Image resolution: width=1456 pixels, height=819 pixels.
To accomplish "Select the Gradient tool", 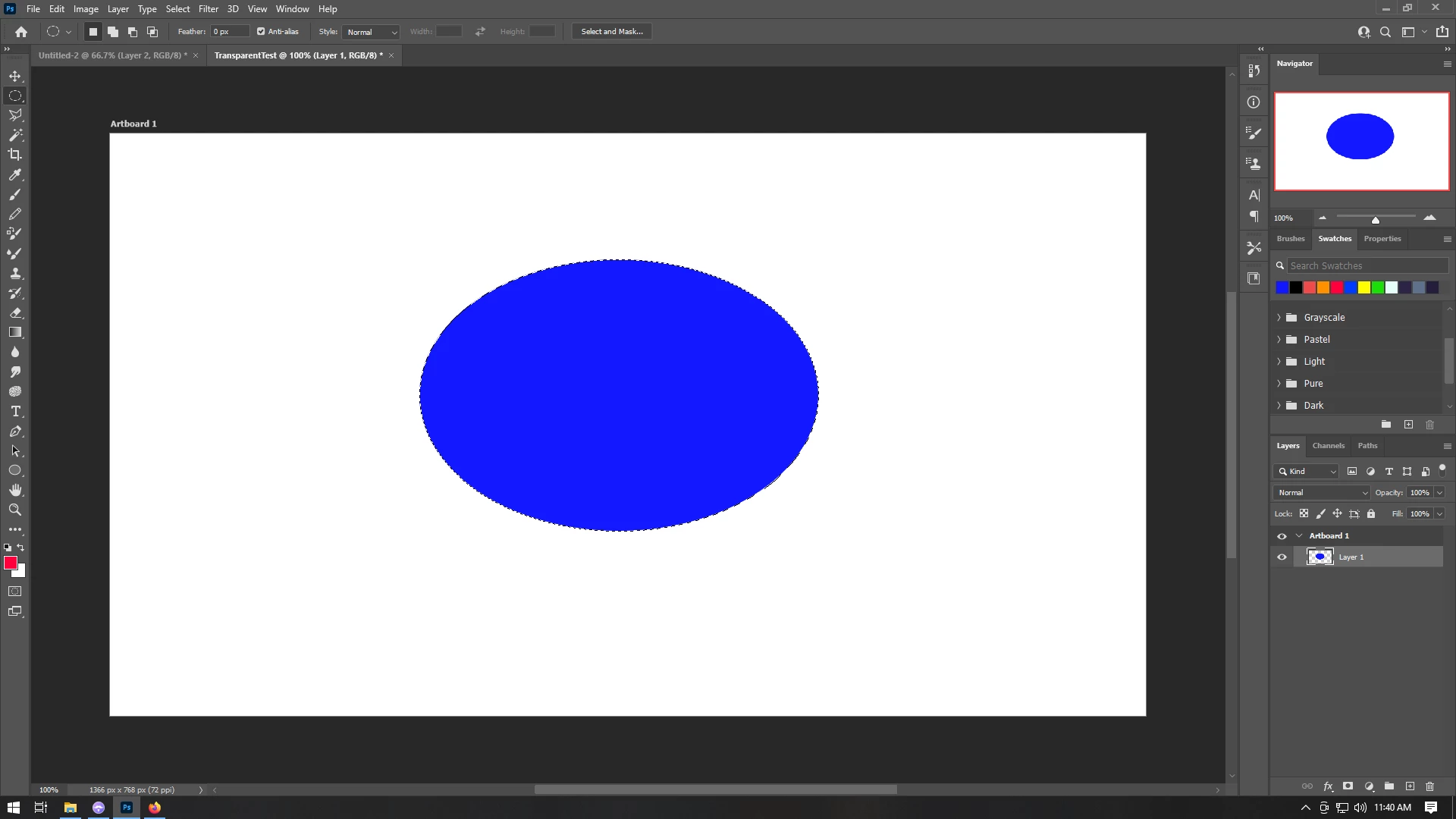I will coord(15,332).
